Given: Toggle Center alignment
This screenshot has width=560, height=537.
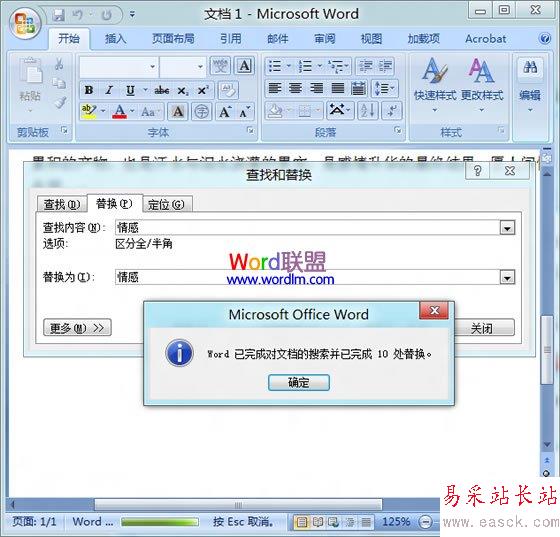Looking at the screenshot, I should tap(295, 88).
